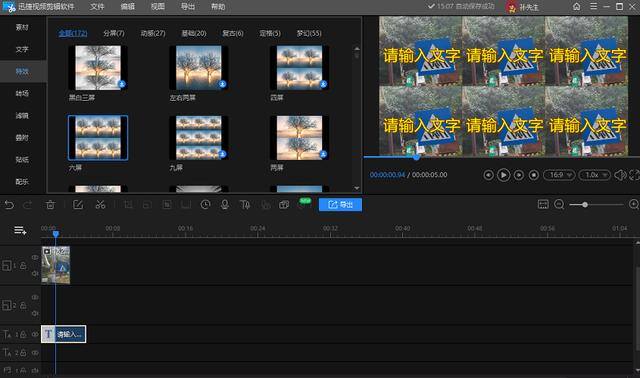Toggle visibility of video track 2
This screenshot has height=378, width=640.
(35, 297)
